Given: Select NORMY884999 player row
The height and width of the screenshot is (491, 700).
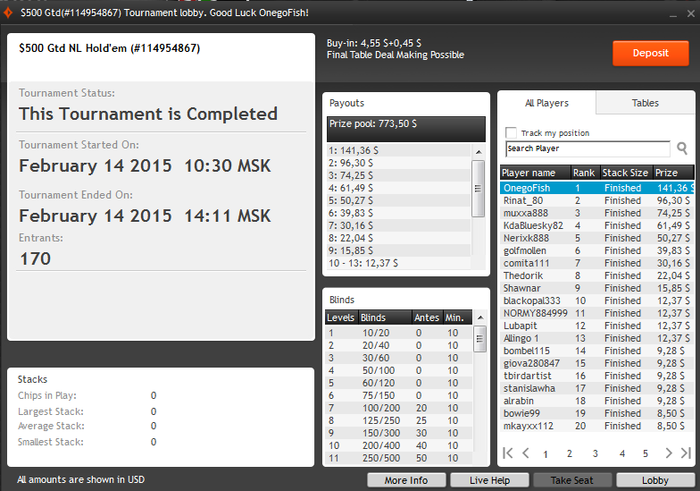Looking at the screenshot, I should tap(597, 313).
